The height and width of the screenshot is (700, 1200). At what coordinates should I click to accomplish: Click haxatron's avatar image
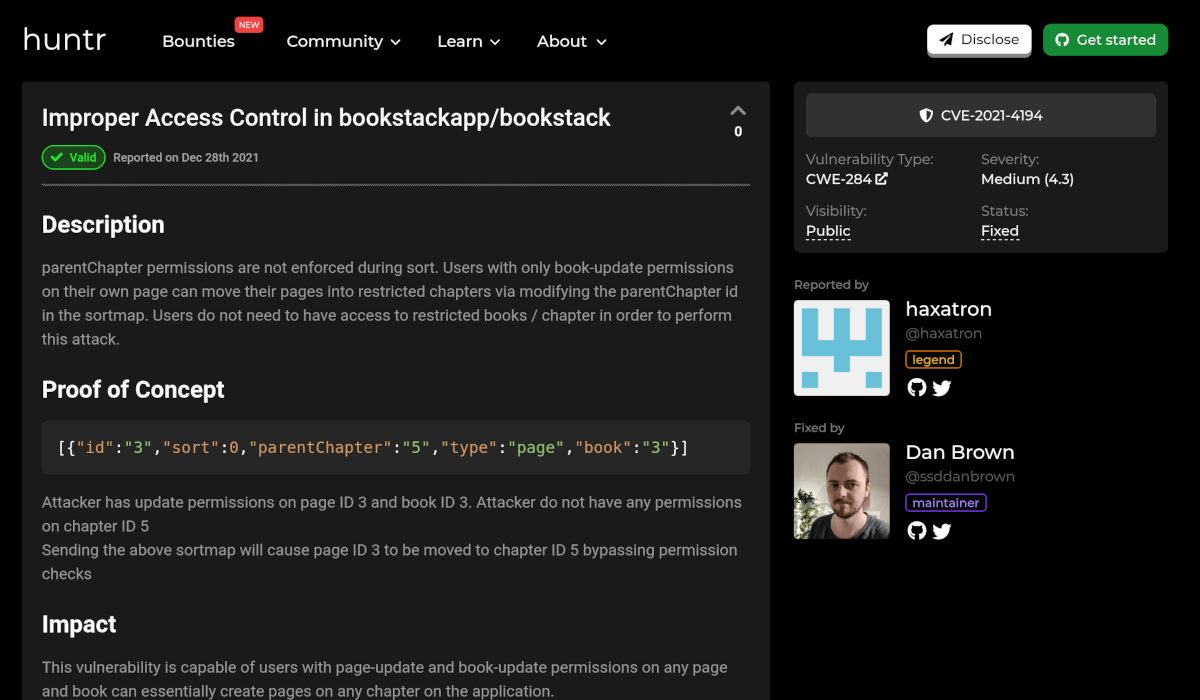coord(842,348)
